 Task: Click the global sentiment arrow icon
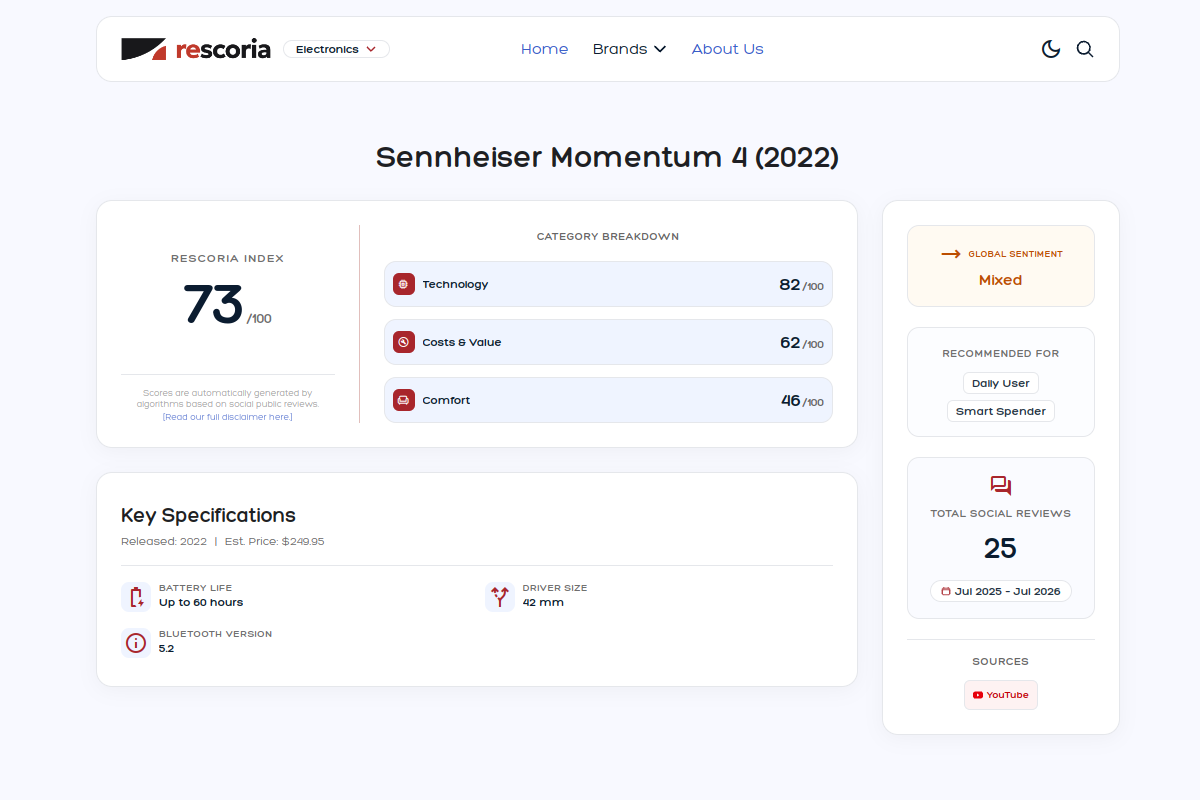[950, 254]
